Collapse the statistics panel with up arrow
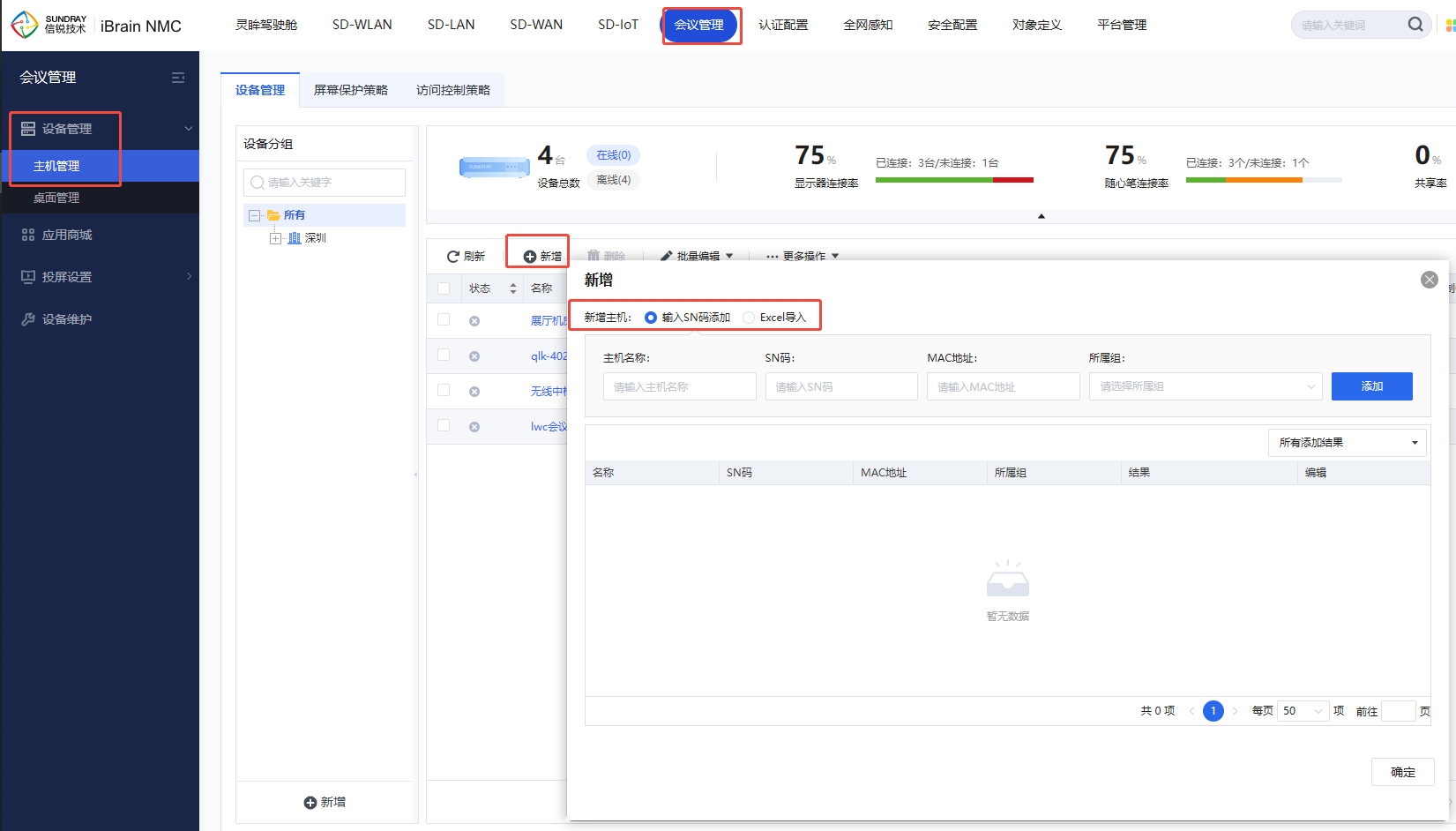Screen dimensions: 1456x831 coord(1041,216)
